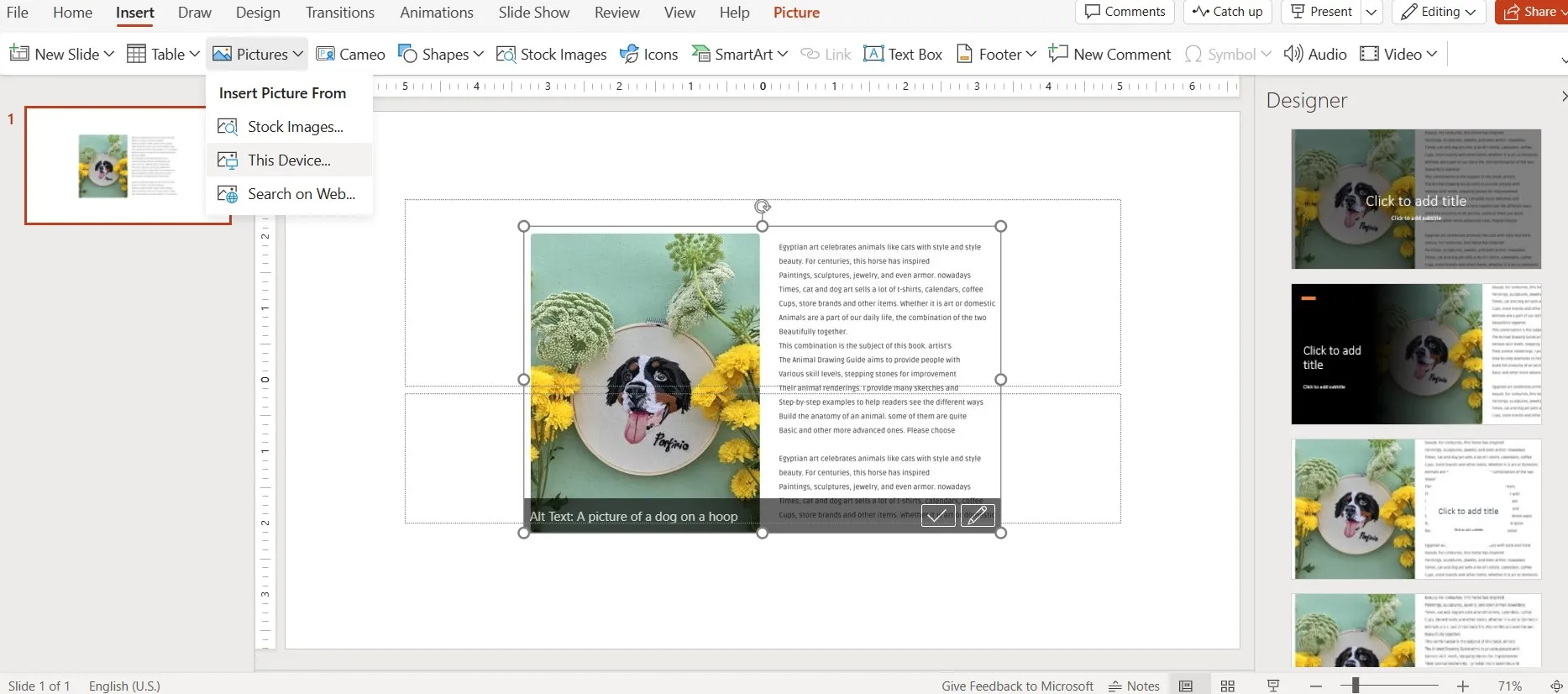Click the Catch up button

[1228, 12]
